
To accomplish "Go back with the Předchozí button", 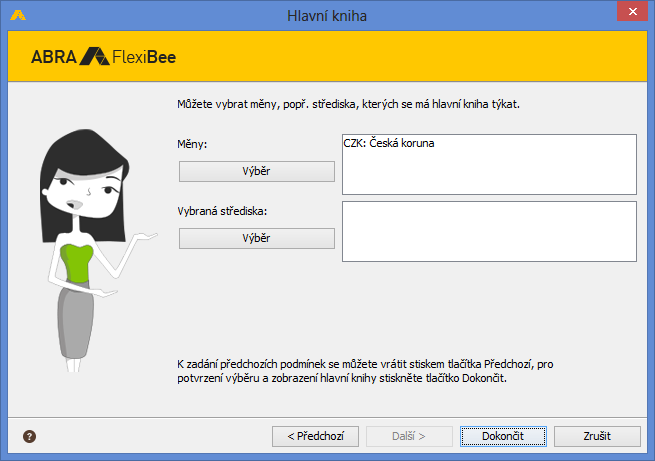I will click(315, 436).
